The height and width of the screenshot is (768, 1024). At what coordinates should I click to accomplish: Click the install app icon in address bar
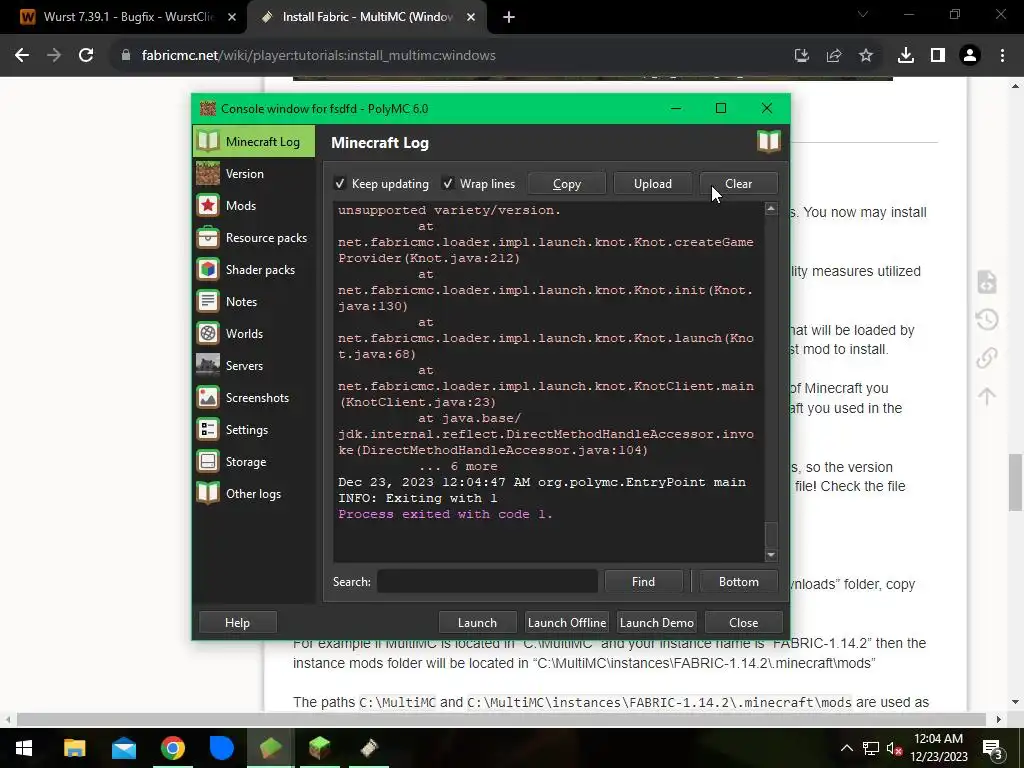802,56
